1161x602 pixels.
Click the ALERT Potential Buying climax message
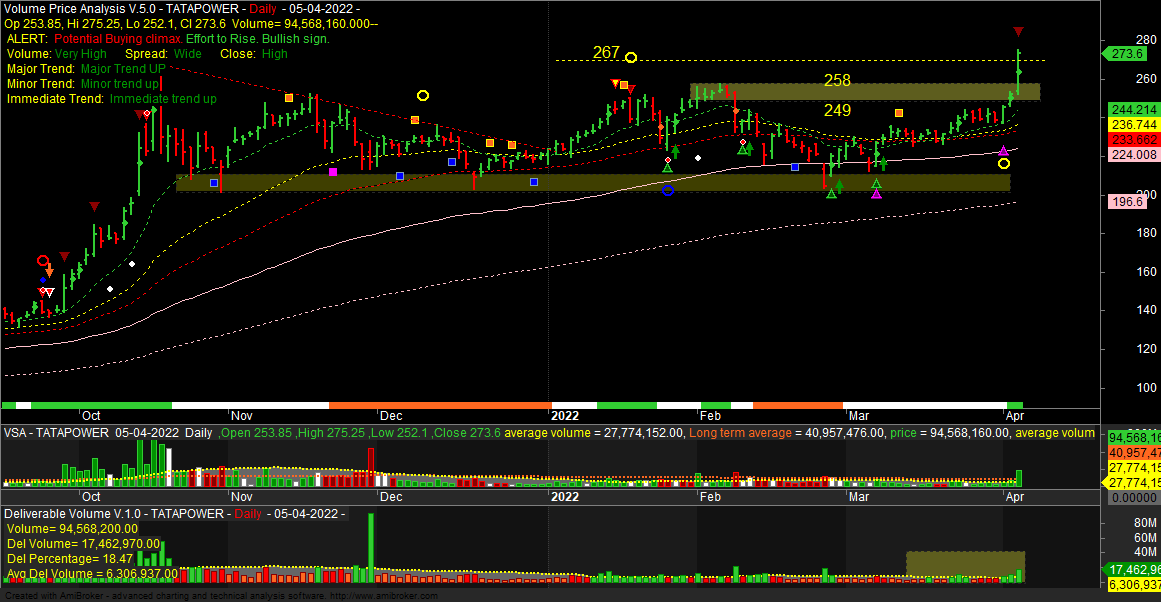pyautogui.click(x=168, y=39)
